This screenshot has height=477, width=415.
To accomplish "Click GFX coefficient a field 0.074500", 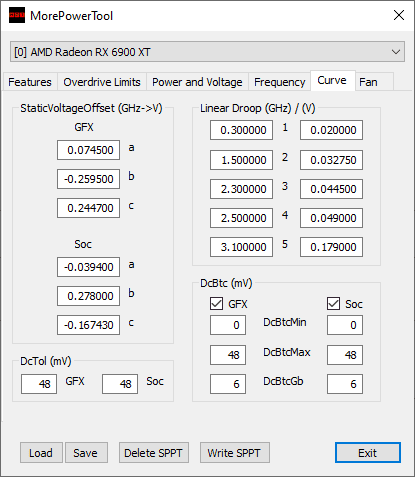I will (88, 150).
